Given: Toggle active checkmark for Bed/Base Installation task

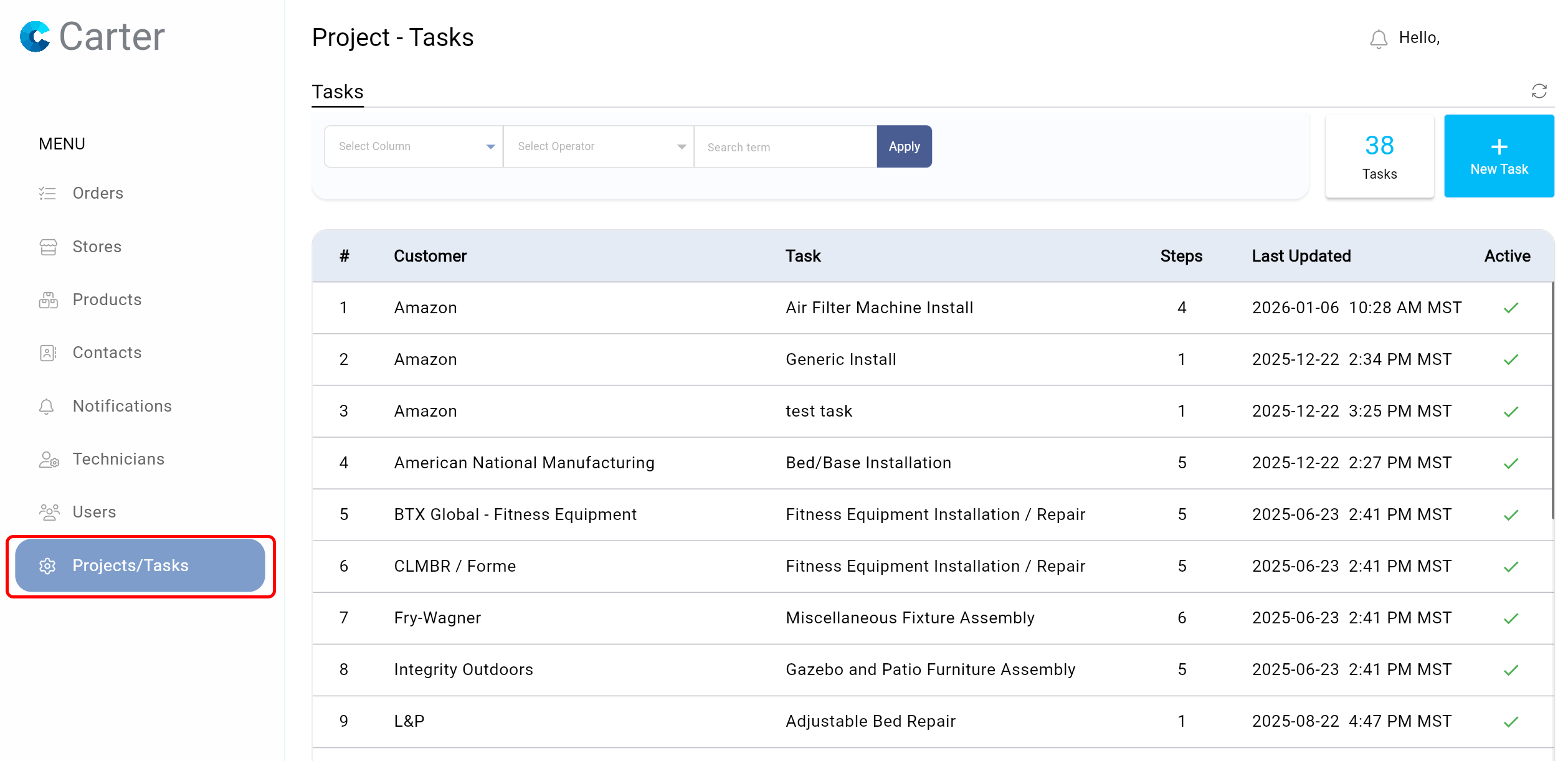Looking at the screenshot, I should 1511,463.
